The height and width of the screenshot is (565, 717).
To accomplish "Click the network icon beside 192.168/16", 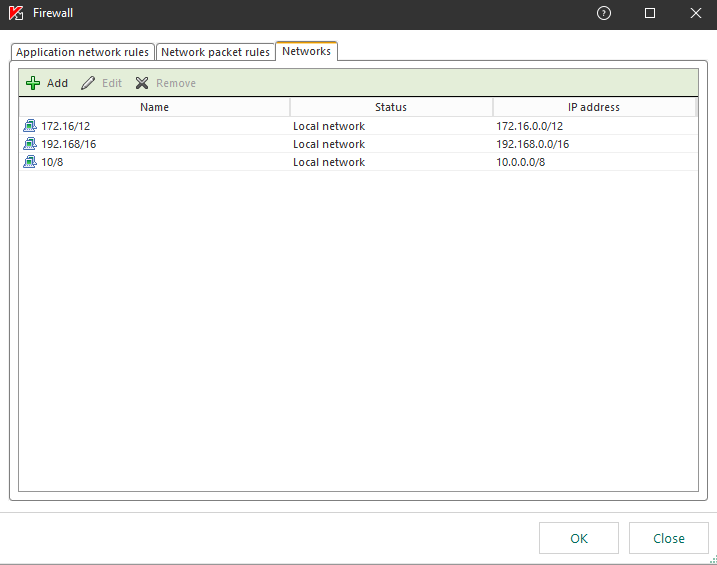I will pos(30,144).
